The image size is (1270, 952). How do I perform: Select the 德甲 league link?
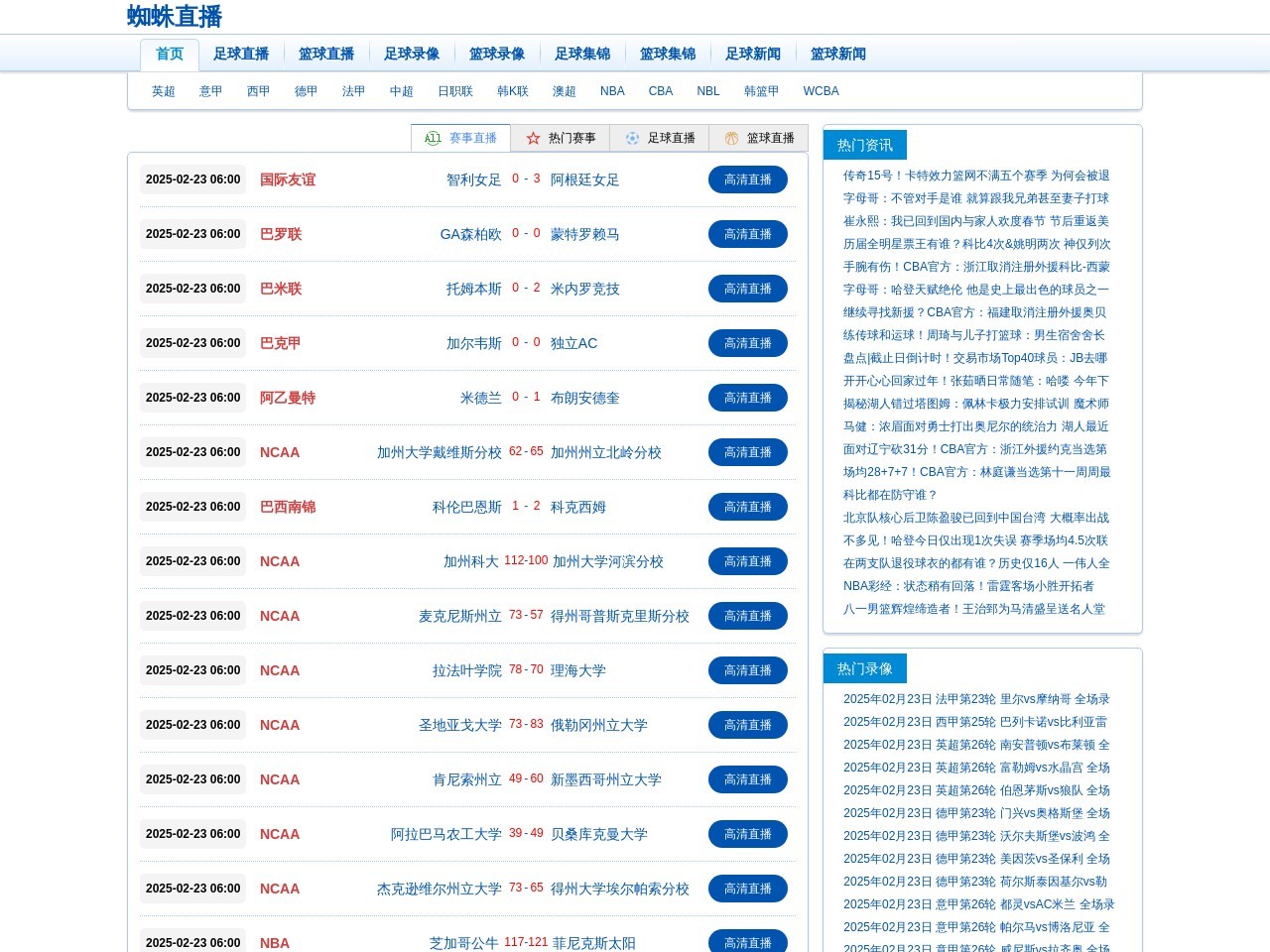coord(307,91)
